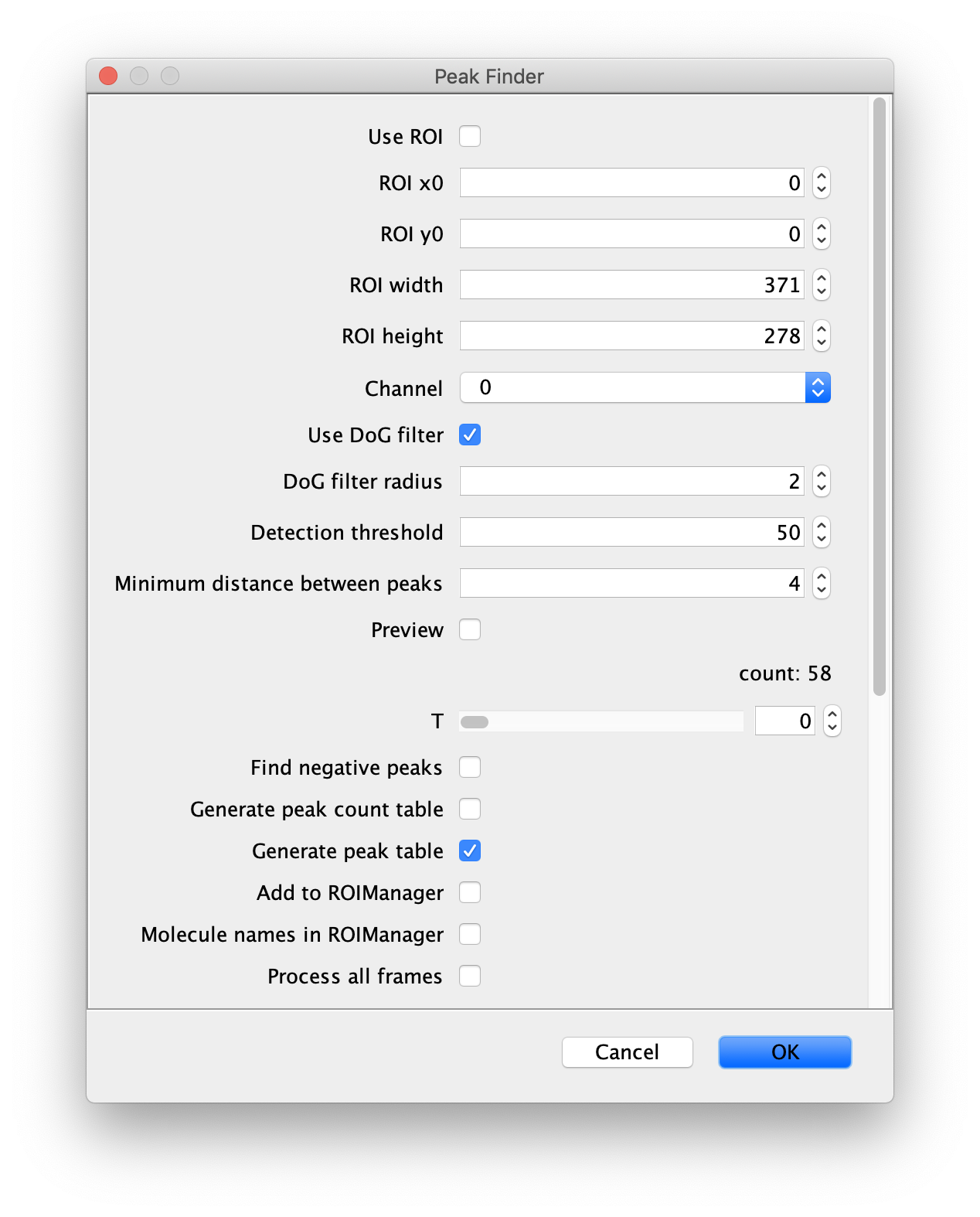Screen dimensions: 980x1217
Task: Adjust Minimum distance between peaks stepper
Action: pos(822,583)
